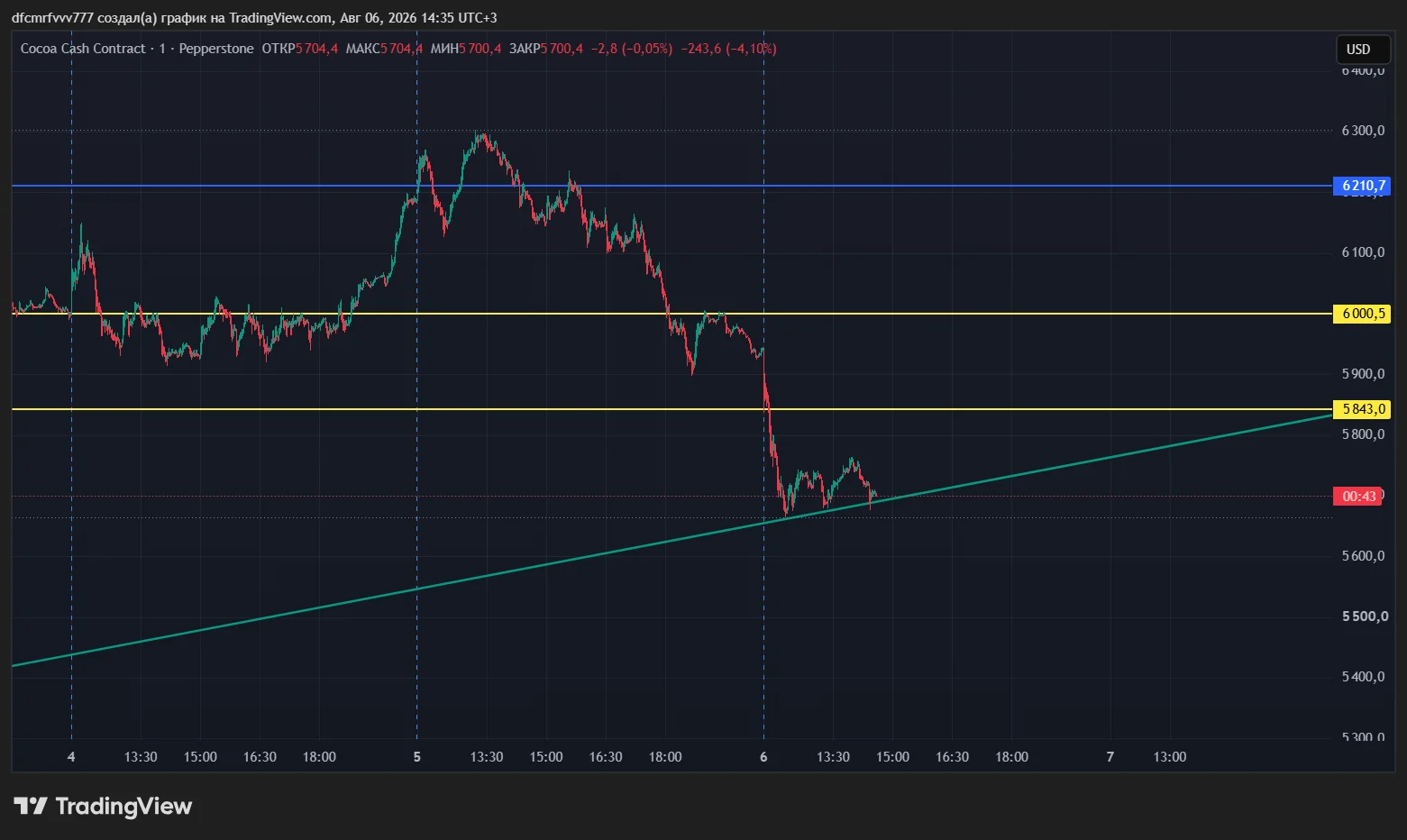Select the yellow 6000,5 price label
Image resolution: width=1407 pixels, height=840 pixels.
[1362, 314]
